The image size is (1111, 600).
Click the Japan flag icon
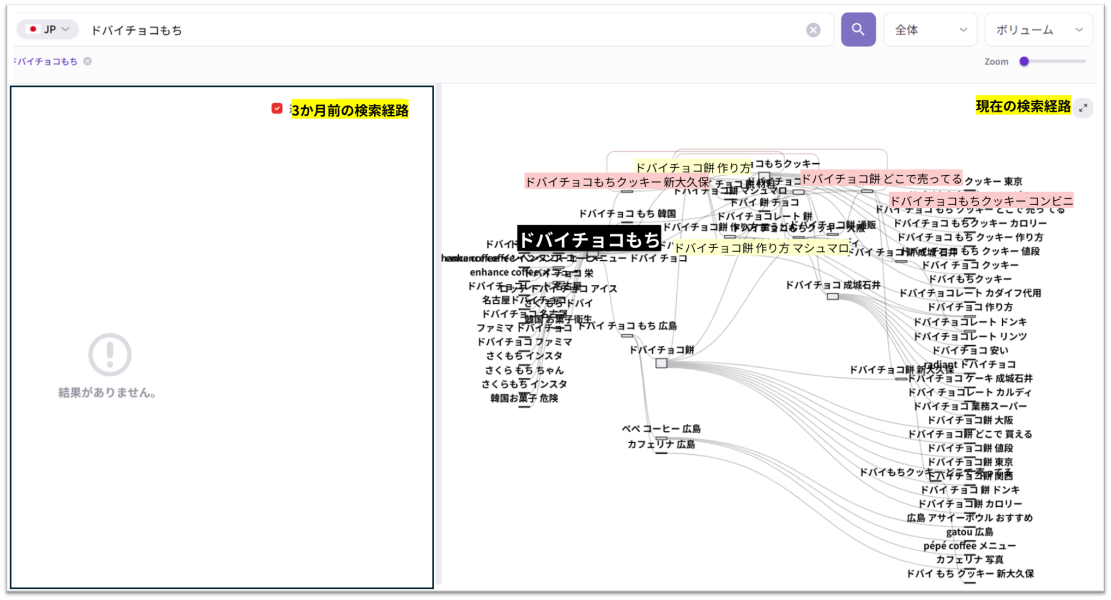(x=33, y=30)
